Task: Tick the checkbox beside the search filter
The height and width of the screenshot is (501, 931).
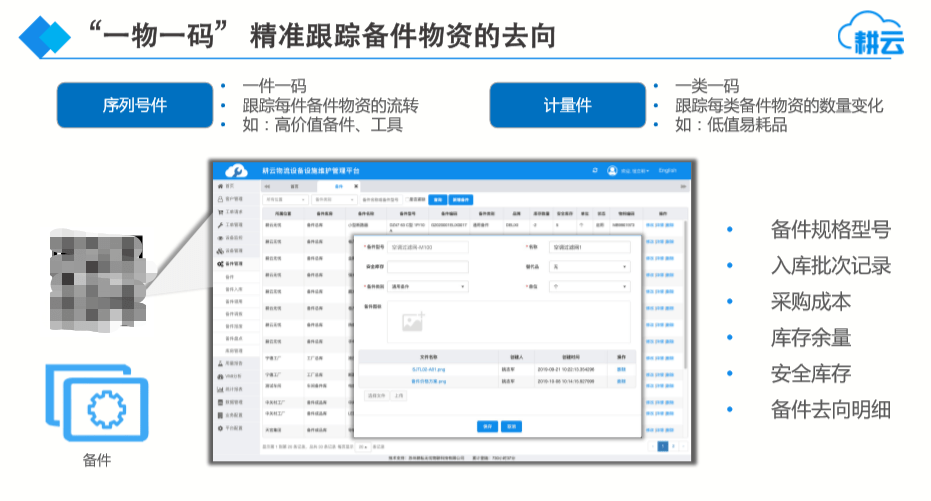Action: [408, 199]
